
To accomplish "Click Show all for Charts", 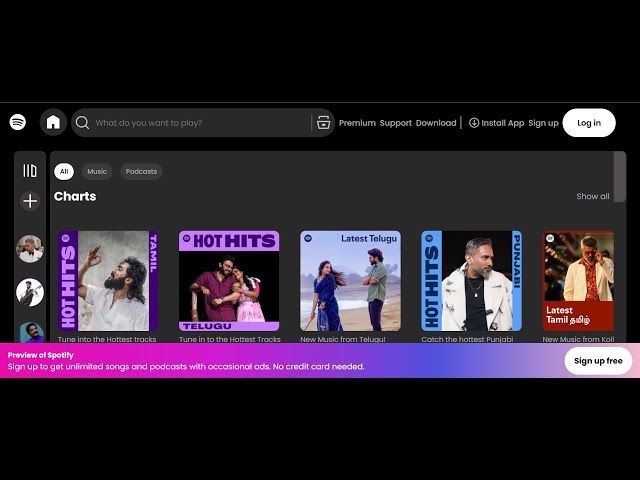I will (593, 196).
